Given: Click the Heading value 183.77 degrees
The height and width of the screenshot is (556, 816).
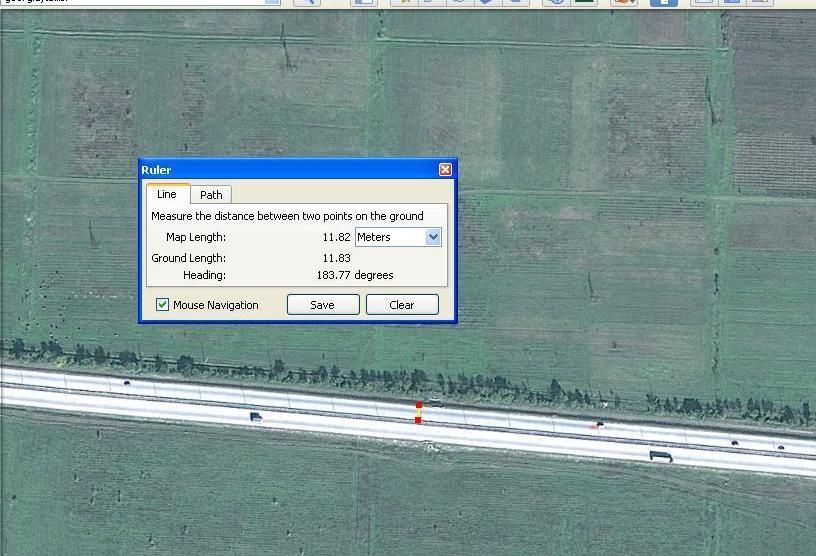Looking at the screenshot, I should (x=355, y=275).
